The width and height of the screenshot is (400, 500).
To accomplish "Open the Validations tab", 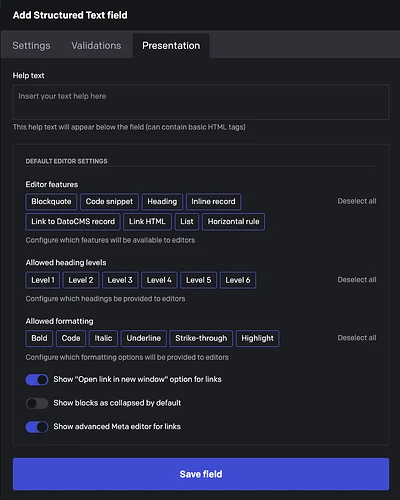I will pos(96,45).
